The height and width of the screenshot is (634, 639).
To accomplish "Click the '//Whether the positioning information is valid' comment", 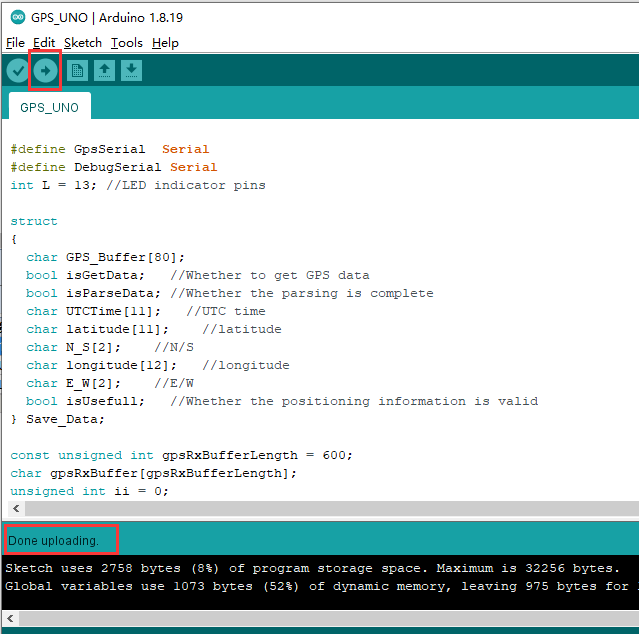I will 354,401.
